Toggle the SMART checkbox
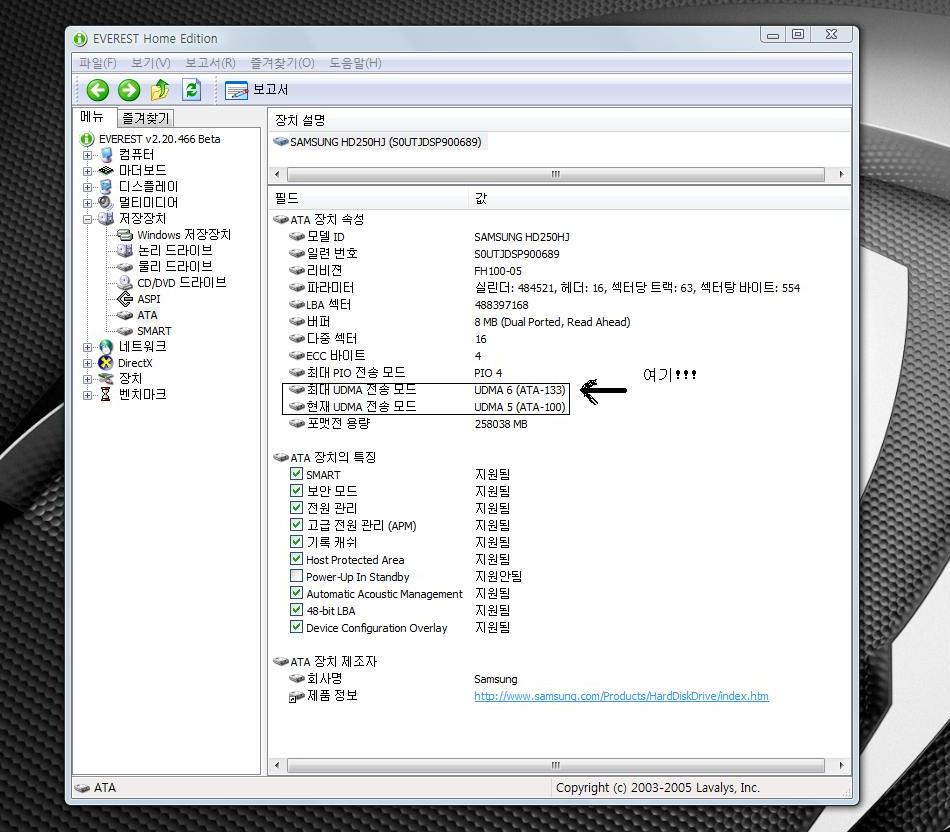Viewport: 950px width, 832px height. coord(296,474)
